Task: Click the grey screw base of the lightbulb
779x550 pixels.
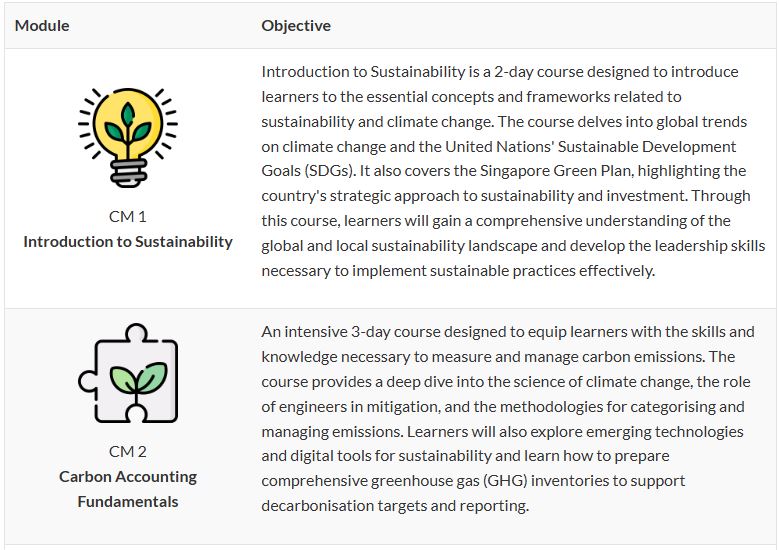Action: click(x=128, y=173)
